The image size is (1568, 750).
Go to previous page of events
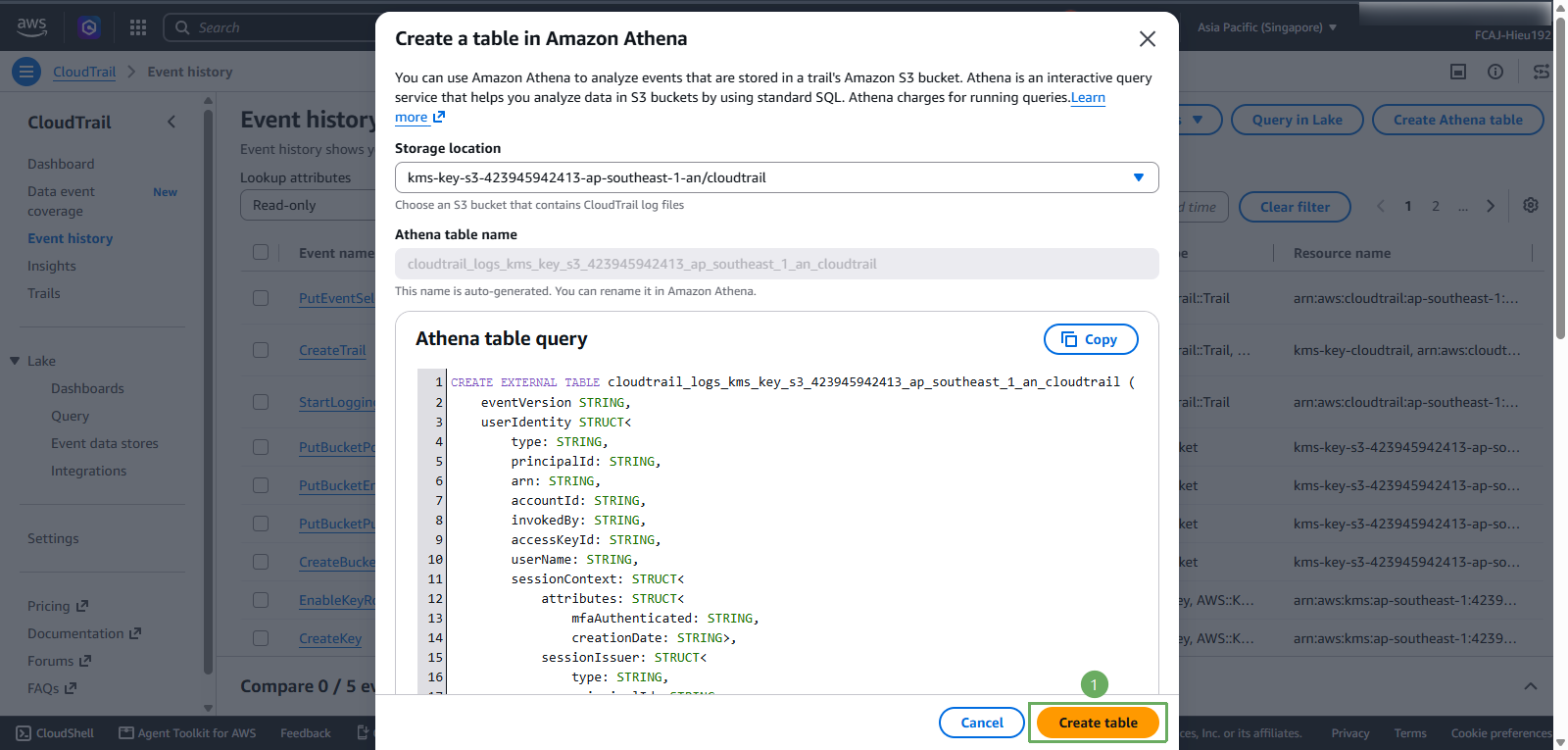(1381, 206)
